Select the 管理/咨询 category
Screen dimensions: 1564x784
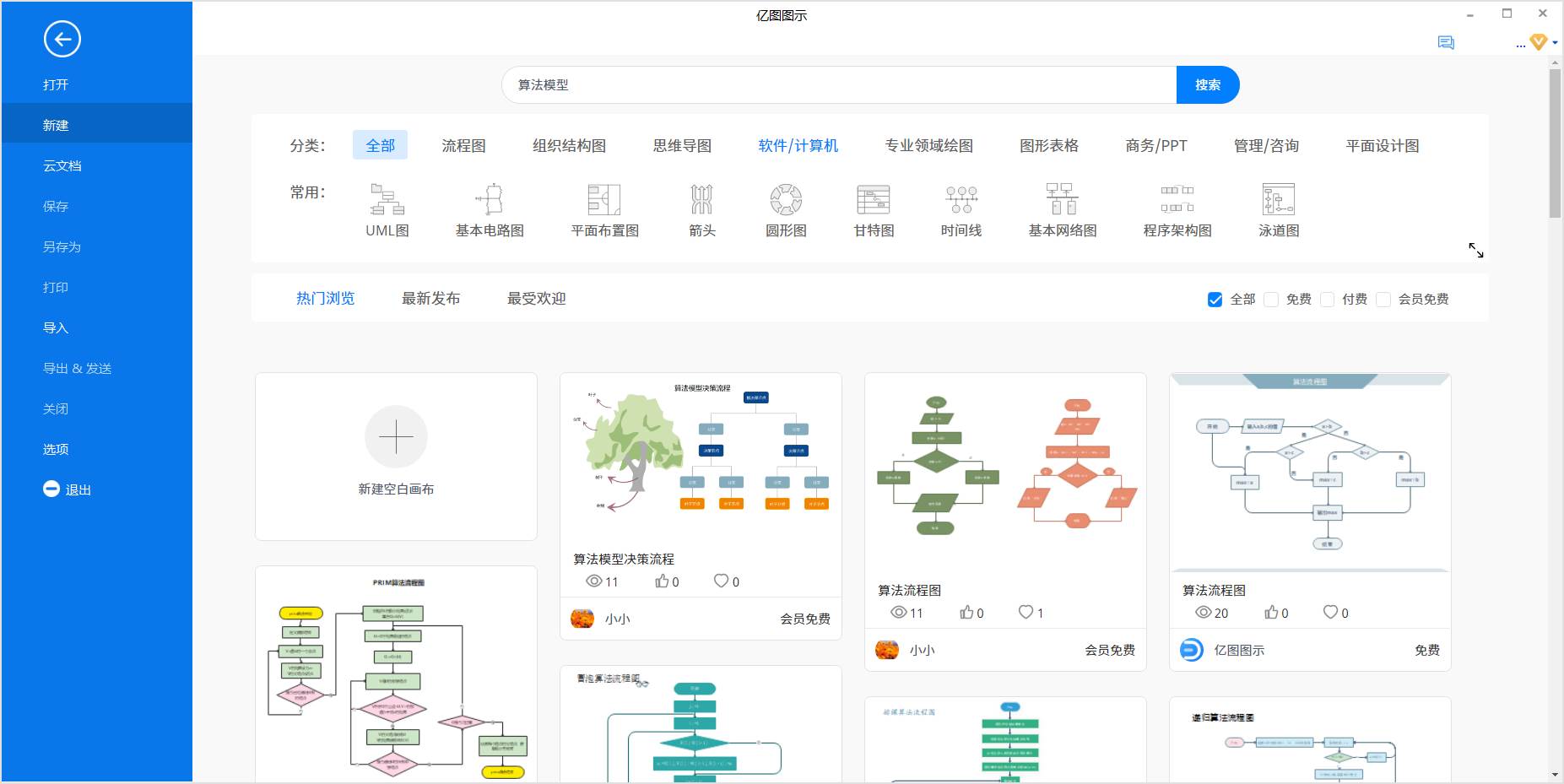click(x=1266, y=145)
